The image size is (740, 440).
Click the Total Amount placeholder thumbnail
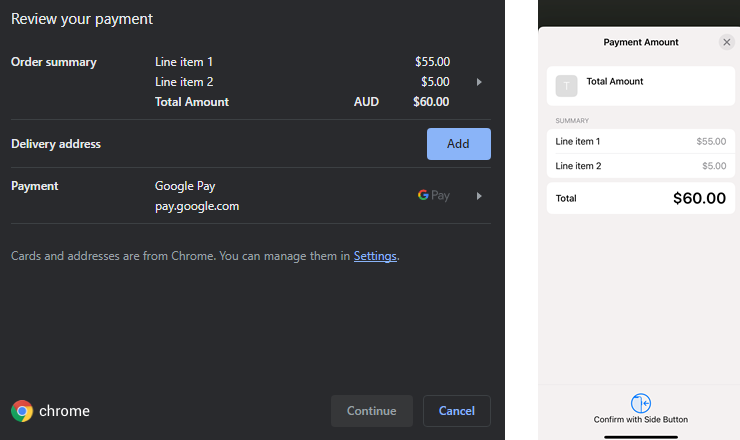coord(567,86)
